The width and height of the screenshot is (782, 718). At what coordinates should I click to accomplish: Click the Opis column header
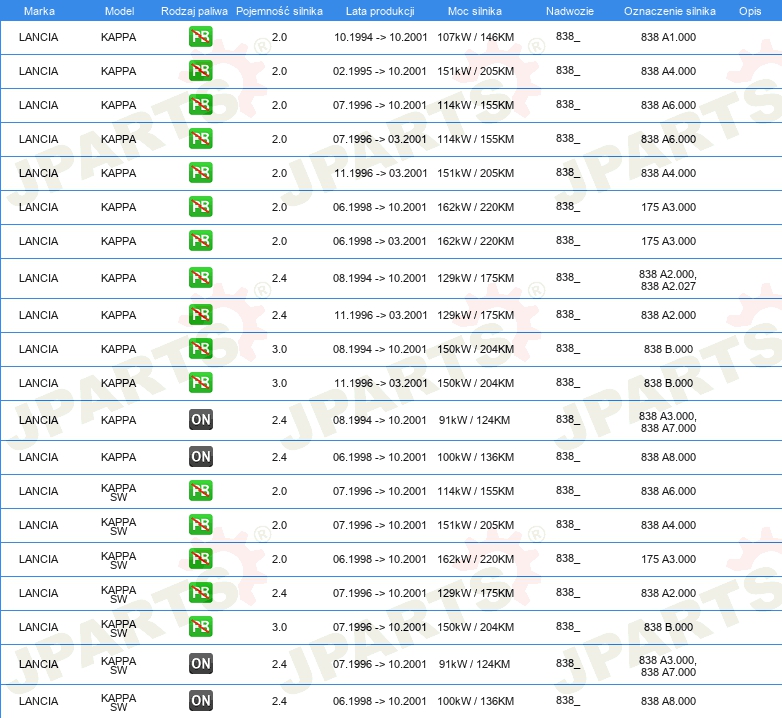pos(750,11)
